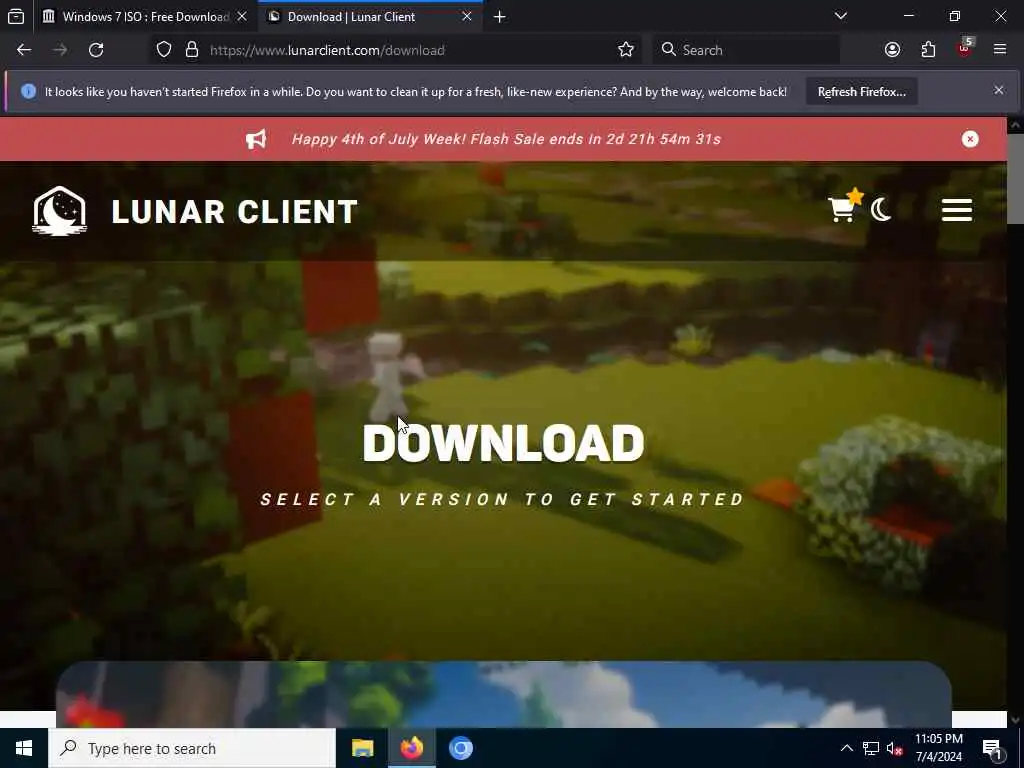The height and width of the screenshot is (768, 1024).
Task: Click the Firefox taskbar icon
Action: coord(411,748)
